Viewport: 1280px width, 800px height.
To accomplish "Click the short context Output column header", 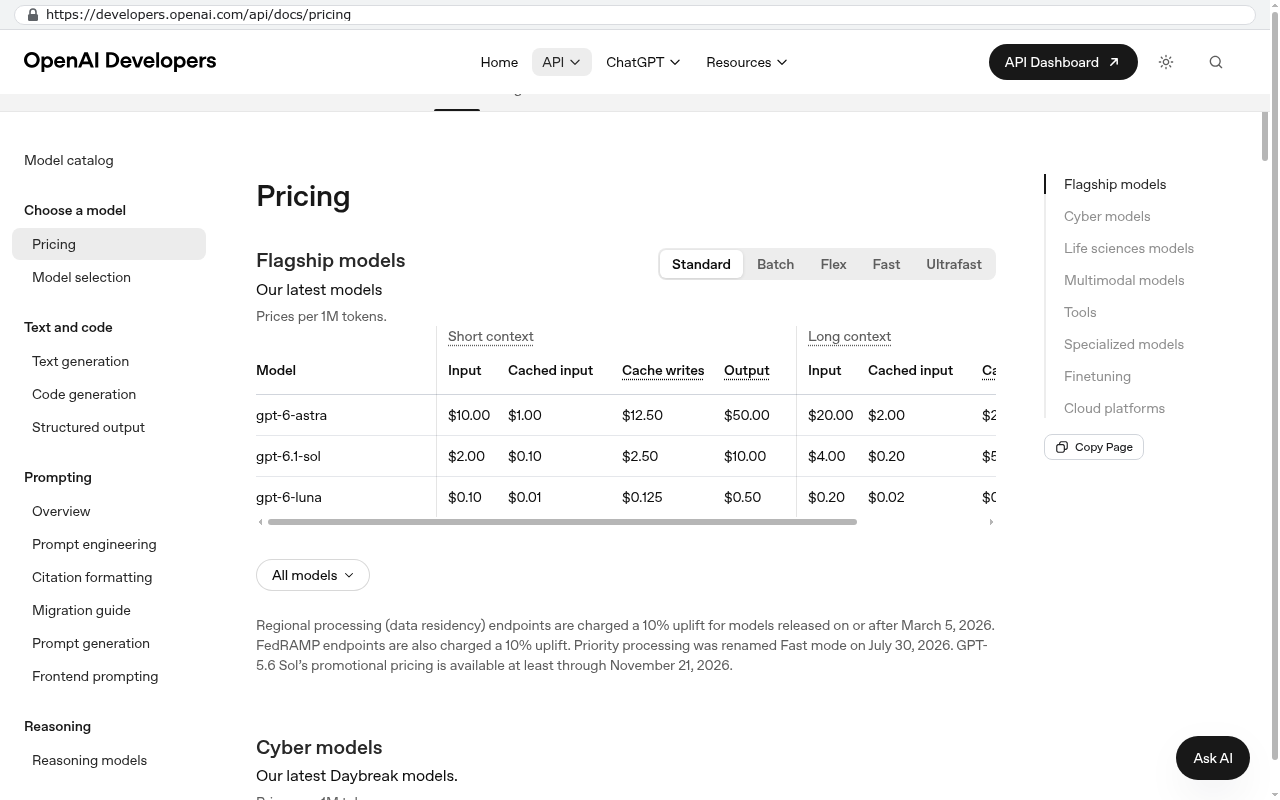I will 746,370.
